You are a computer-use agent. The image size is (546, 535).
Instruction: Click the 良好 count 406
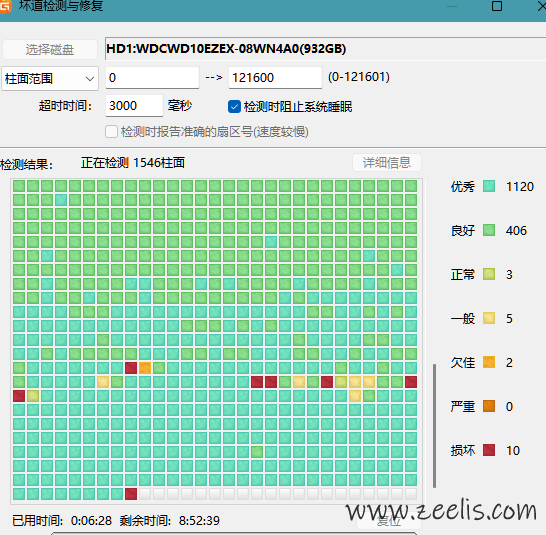click(516, 231)
